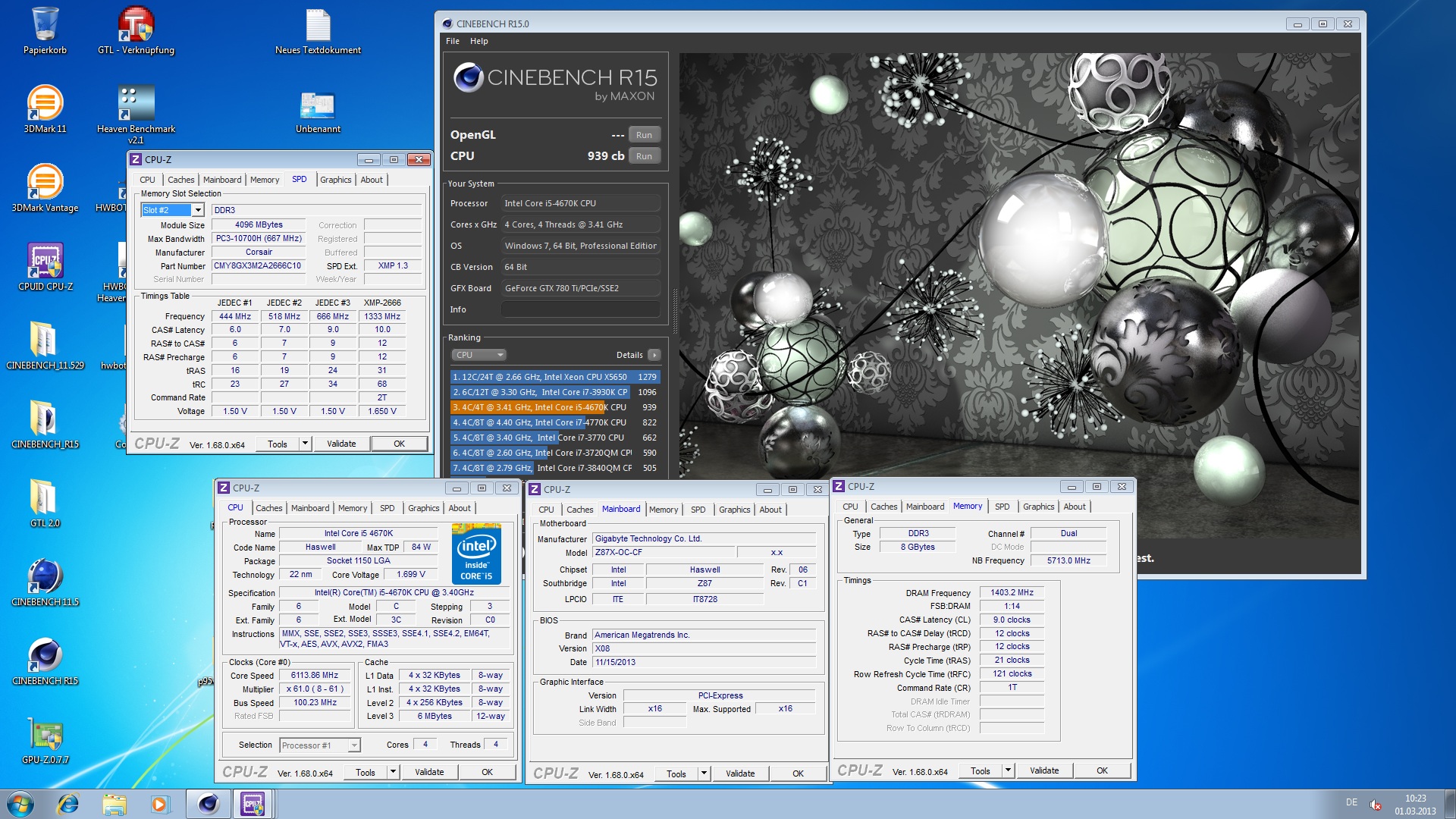Open Windows Explorer from the taskbar

click(x=115, y=804)
